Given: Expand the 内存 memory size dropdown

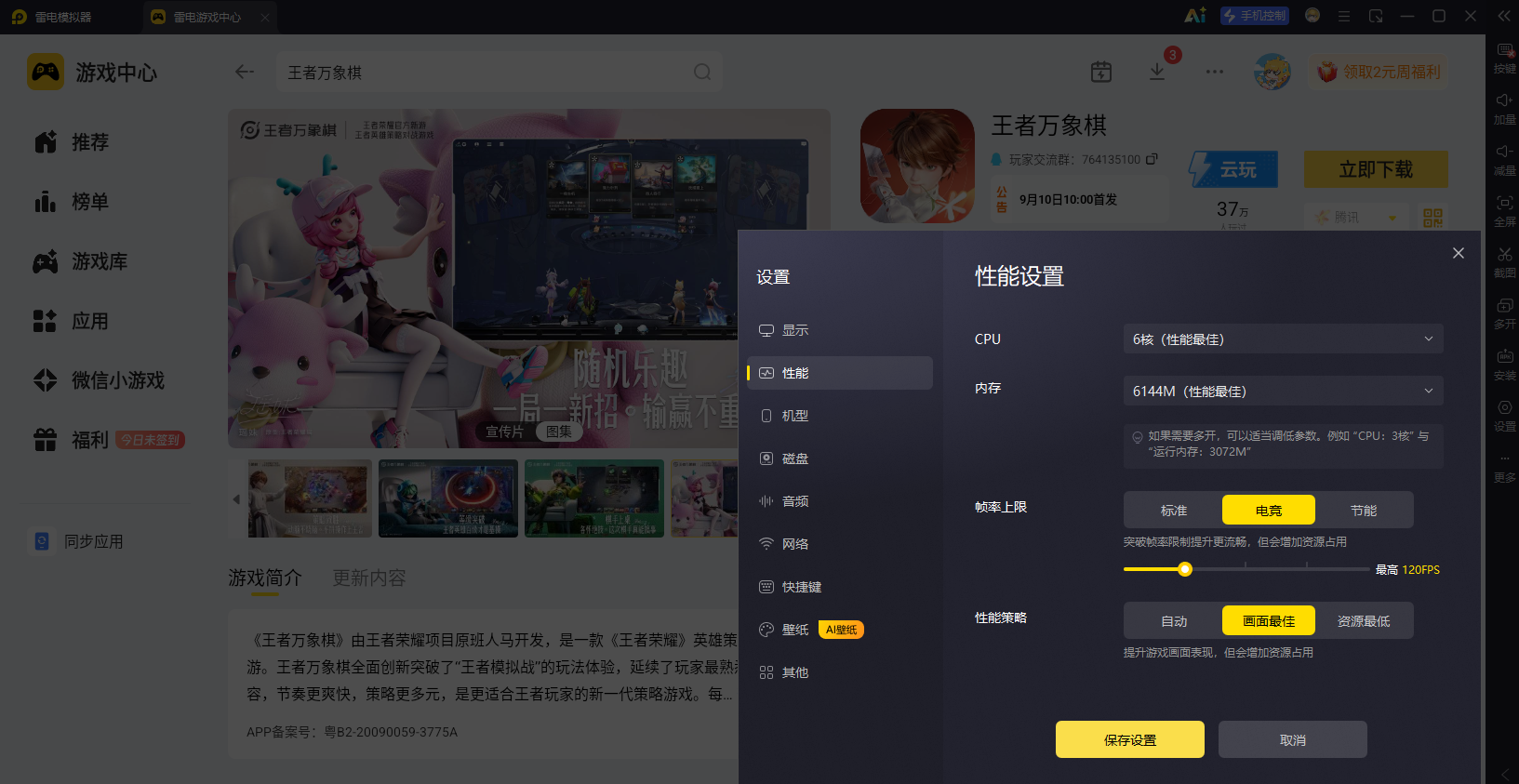Looking at the screenshot, I should pyautogui.click(x=1283, y=391).
